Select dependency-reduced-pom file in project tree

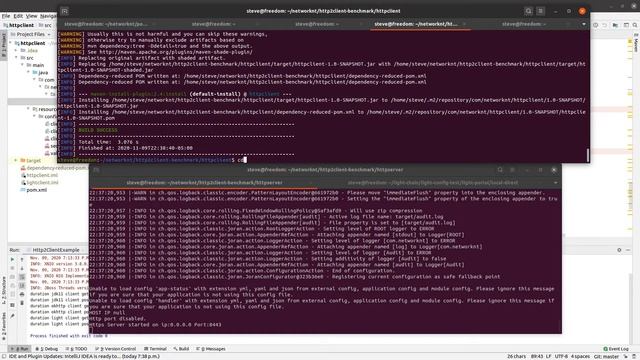[55, 168]
